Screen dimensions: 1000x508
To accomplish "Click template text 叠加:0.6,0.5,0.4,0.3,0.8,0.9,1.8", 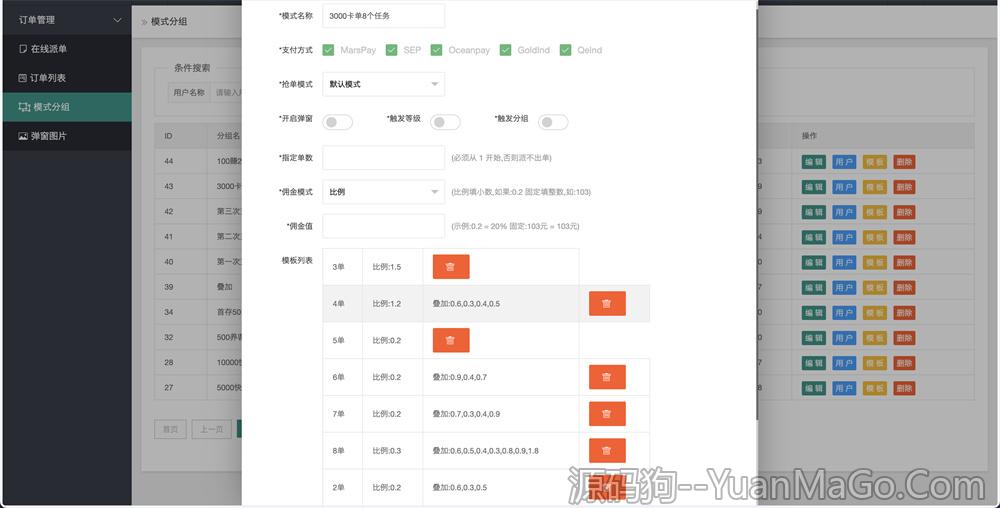I will click(x=485, y=451).
